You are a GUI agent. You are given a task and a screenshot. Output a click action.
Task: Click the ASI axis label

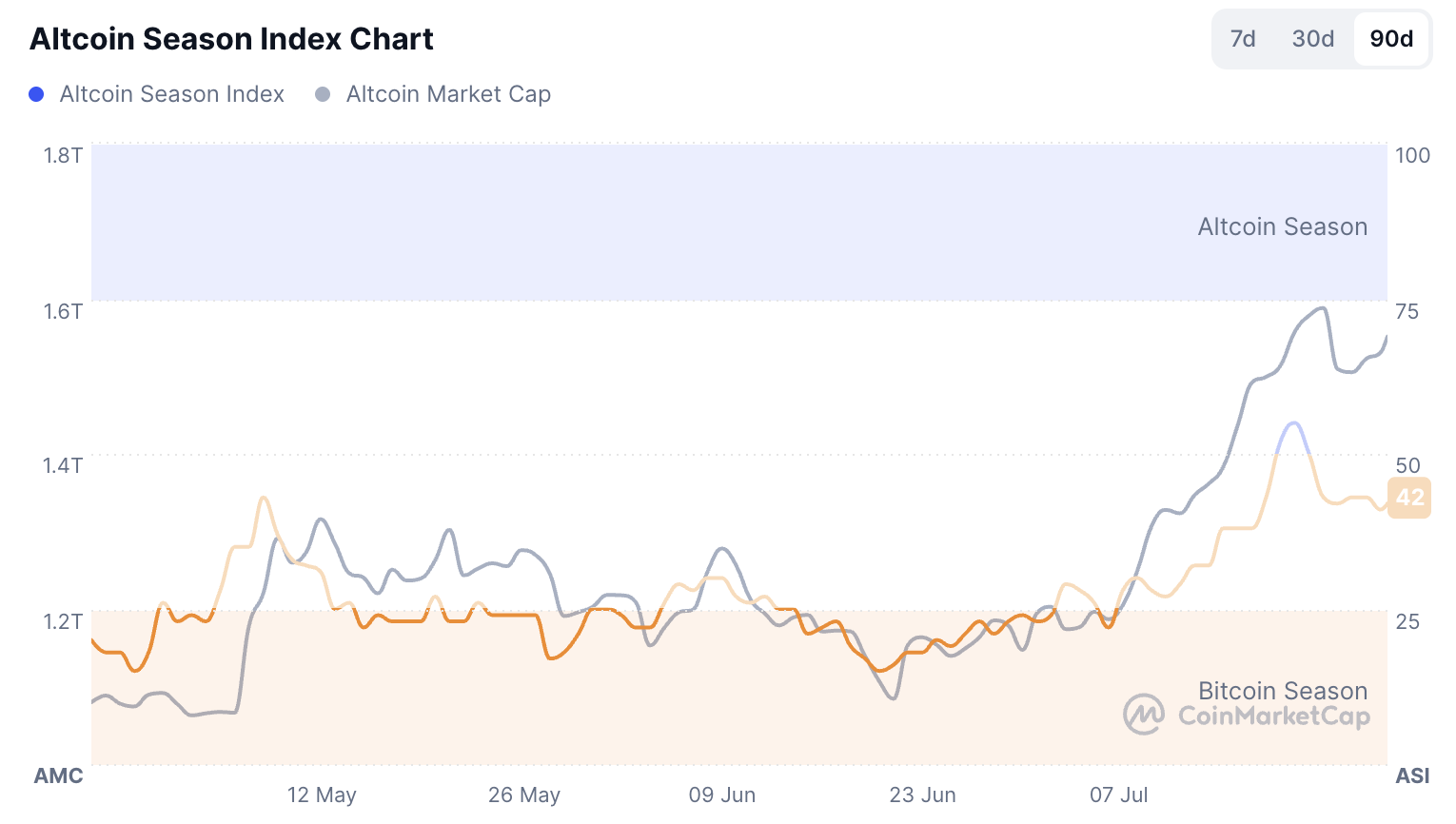1412,775
